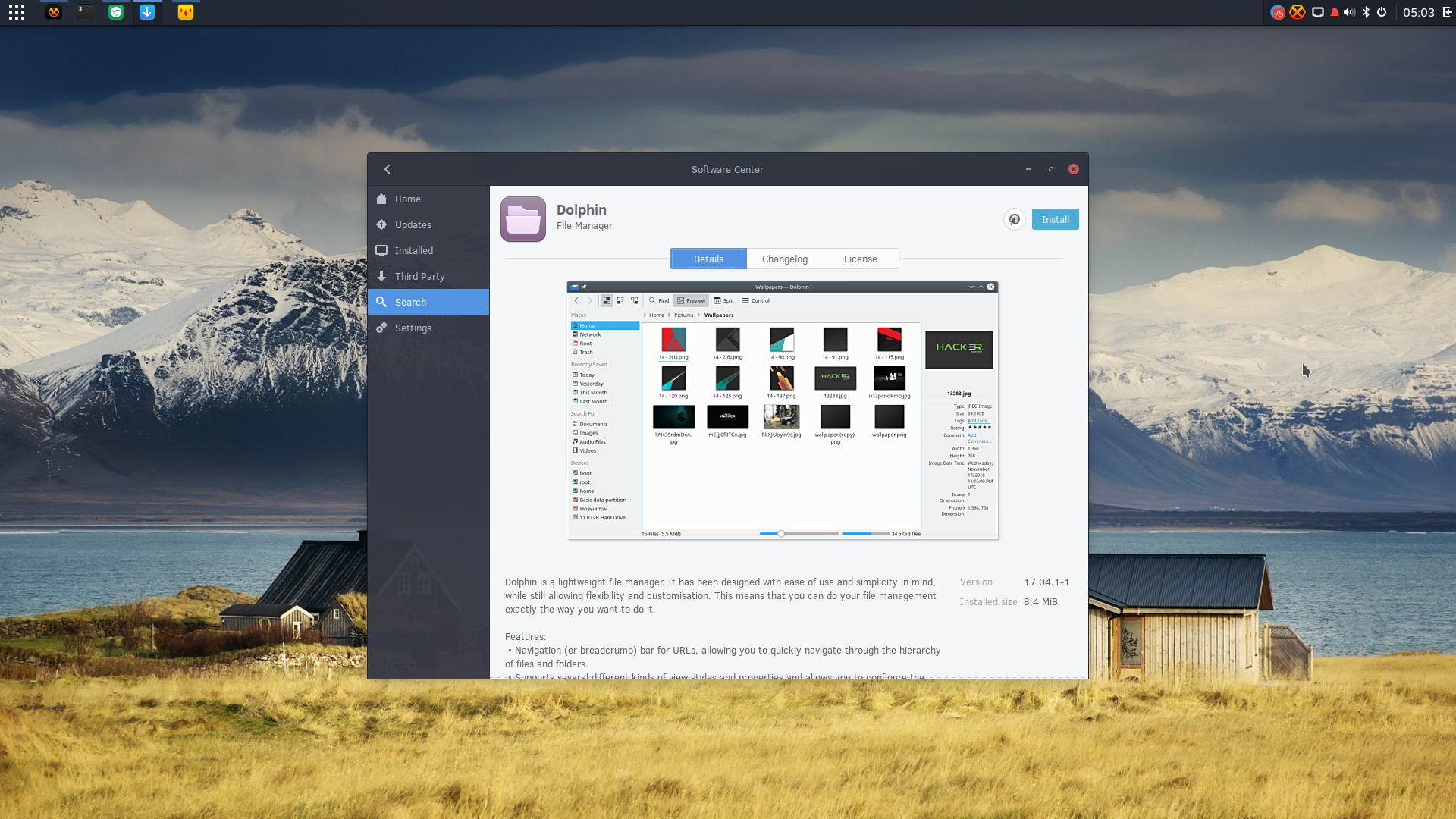The width and height of the screenshot is (1456, 819).
Task: Open the applications grid launcher in the top panel
Action: 17,12
